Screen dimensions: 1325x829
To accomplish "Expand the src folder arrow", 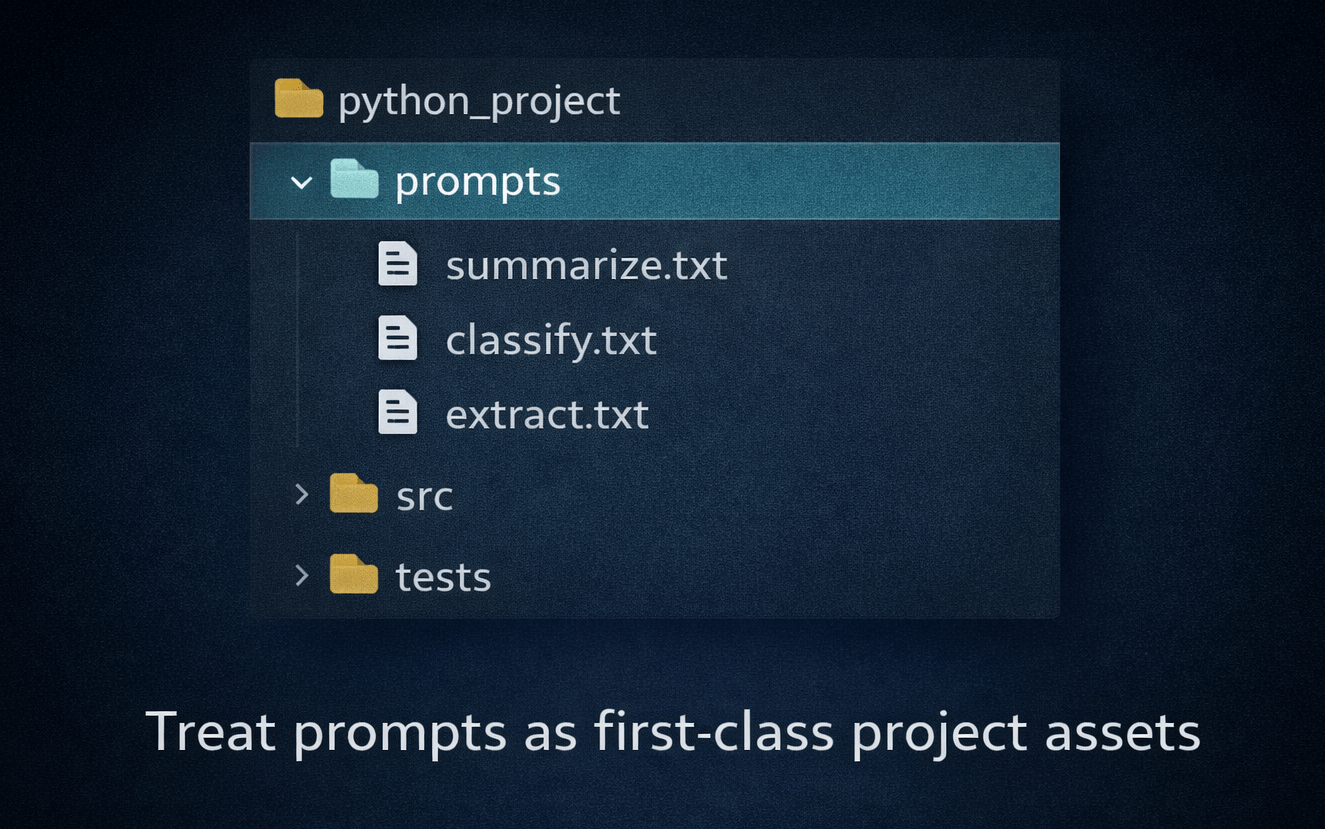I will pyautogui.click(x=301, y=494).
